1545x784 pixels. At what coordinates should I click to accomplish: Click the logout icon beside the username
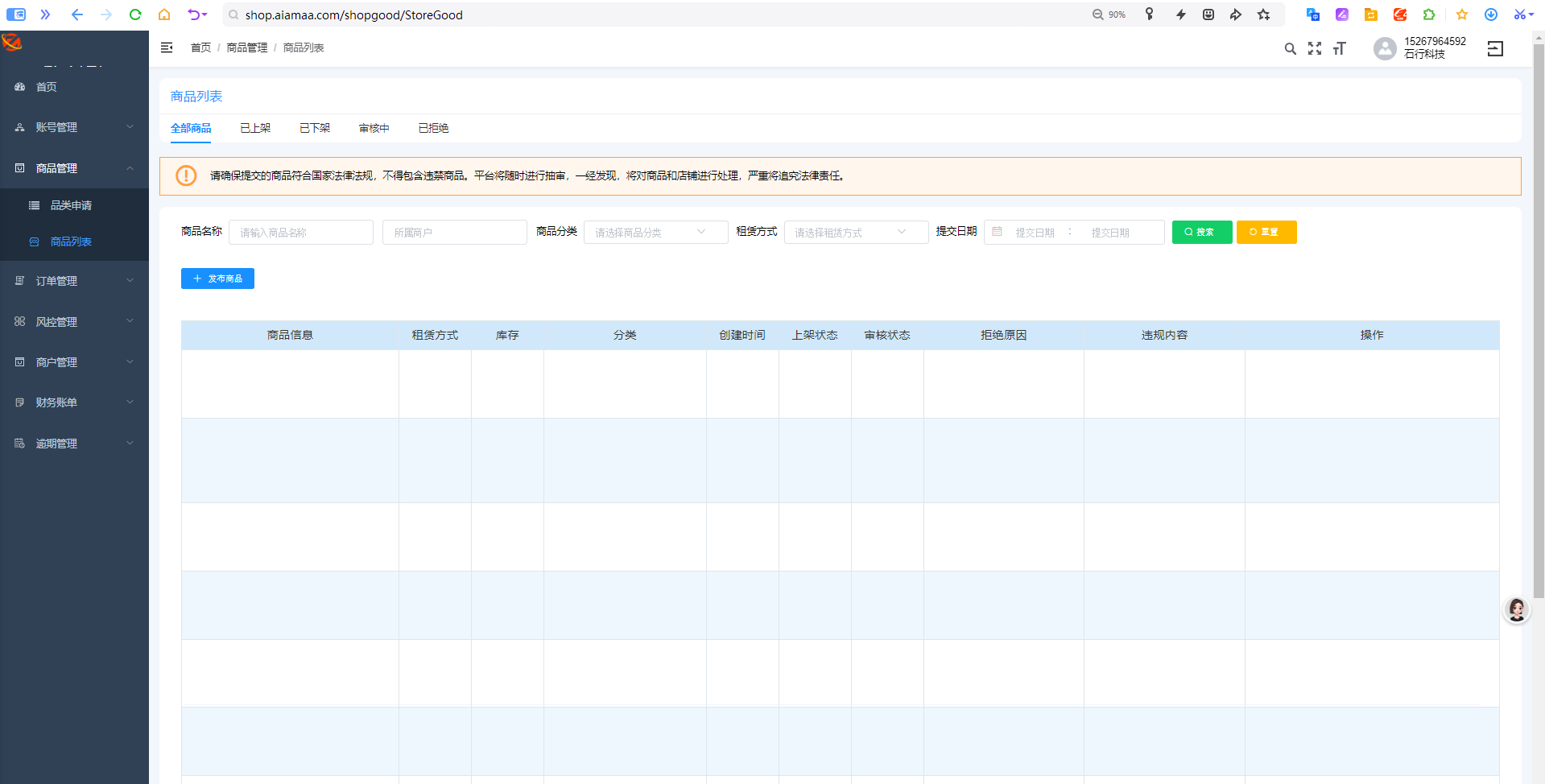click(1495, 49)
